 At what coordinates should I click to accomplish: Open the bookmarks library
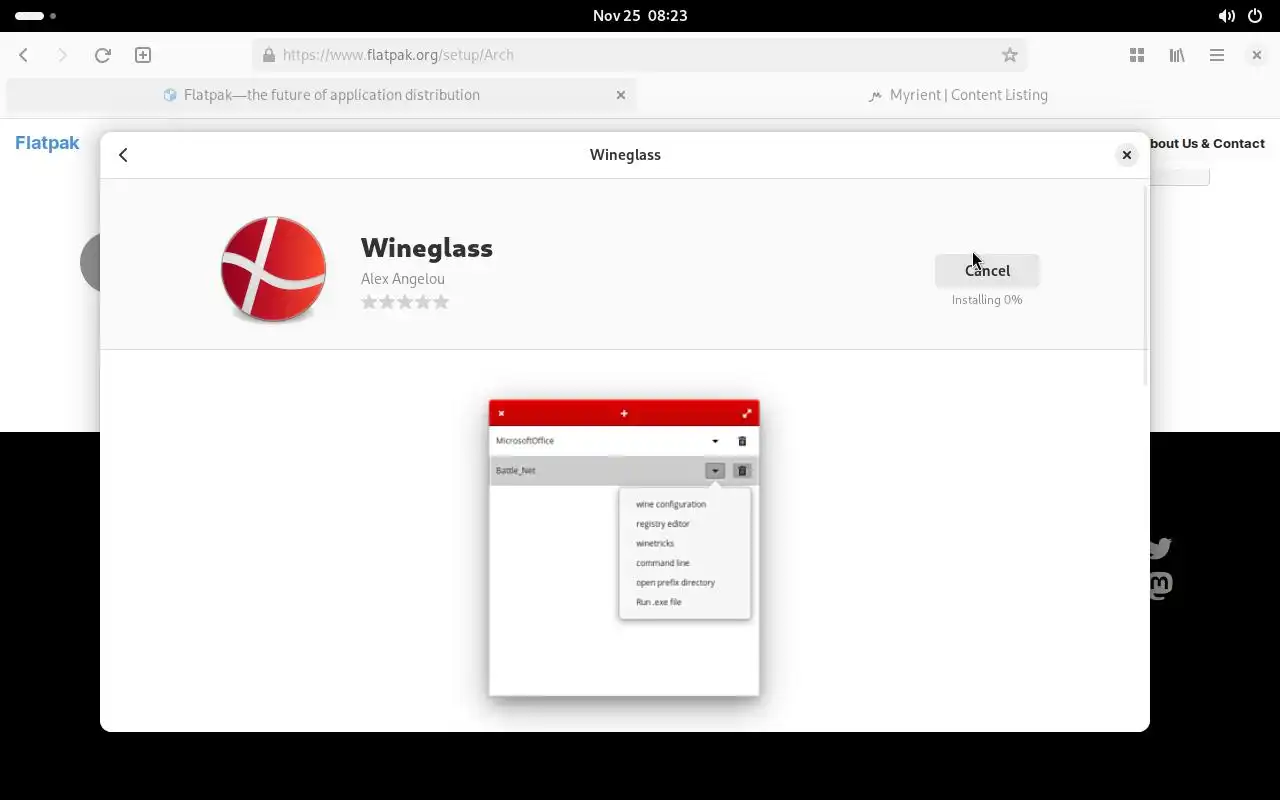pos(1177,55)
